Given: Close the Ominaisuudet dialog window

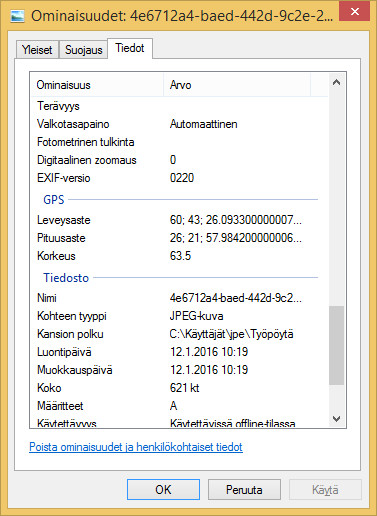Looking at the screenshot, I should coord(354,11).
